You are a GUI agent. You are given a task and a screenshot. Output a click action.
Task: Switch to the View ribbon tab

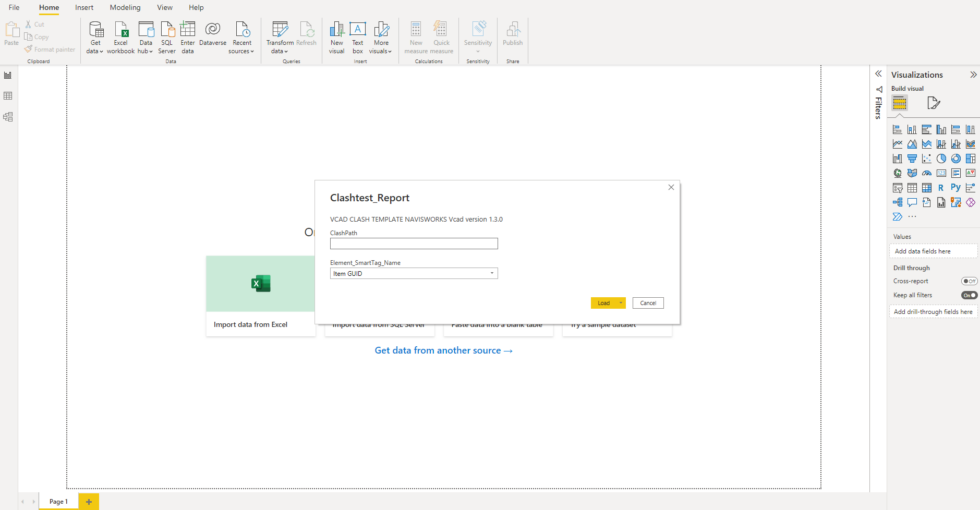coord(164,8)
